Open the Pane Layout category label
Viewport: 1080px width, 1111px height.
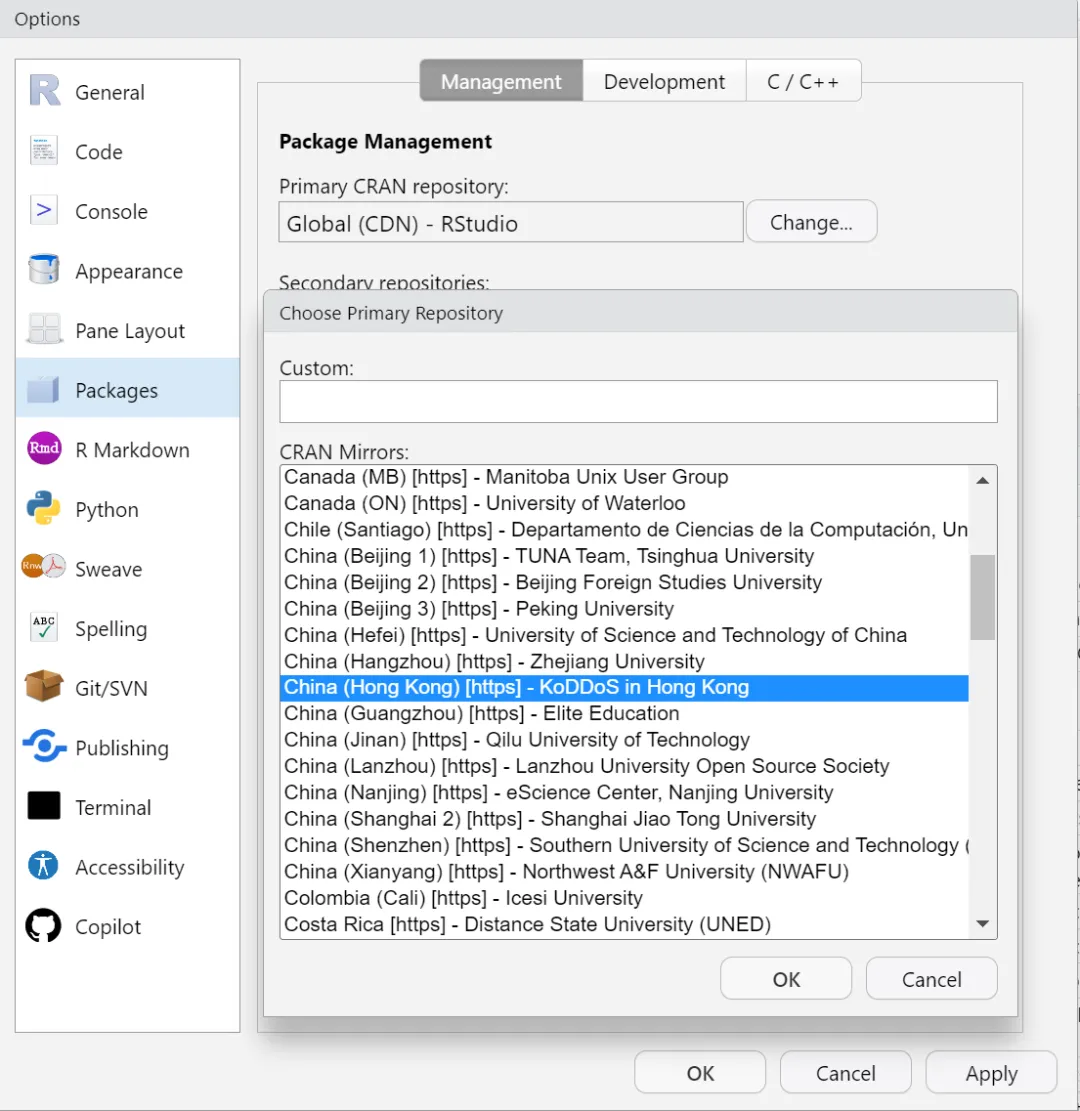[130, 331]
